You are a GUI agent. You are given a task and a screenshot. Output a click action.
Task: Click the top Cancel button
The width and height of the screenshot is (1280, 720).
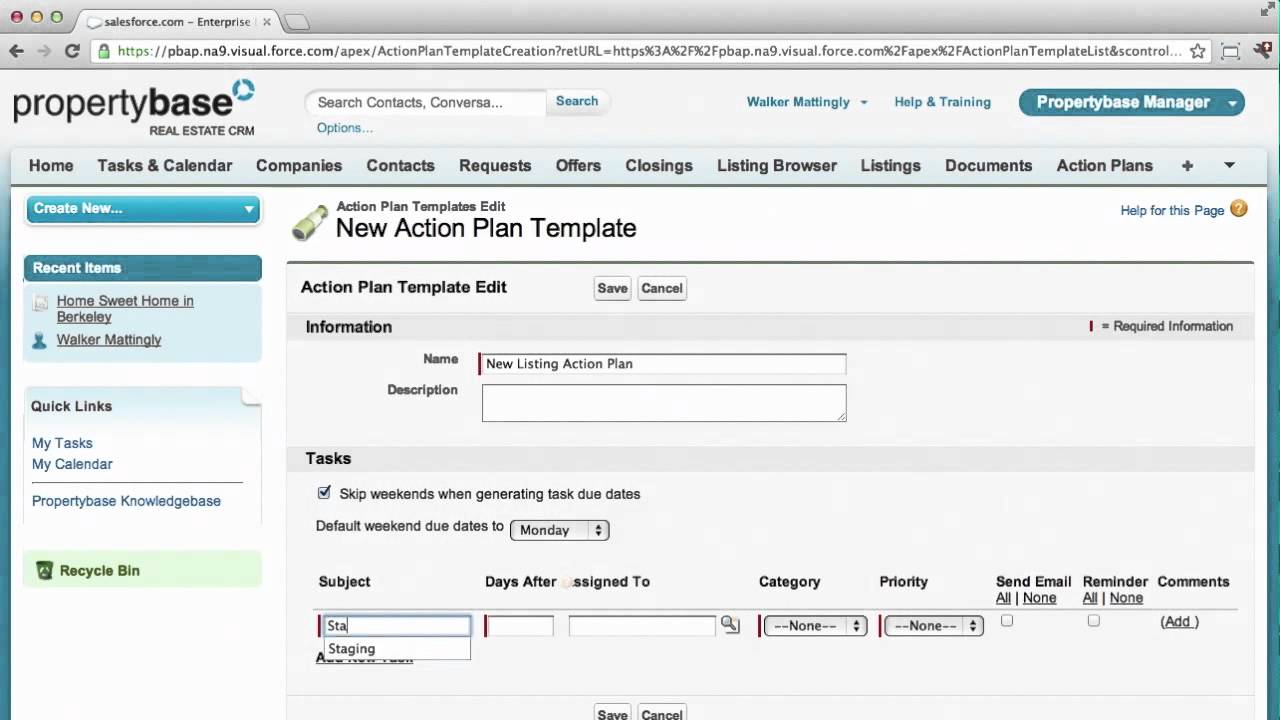click(662, 288)
